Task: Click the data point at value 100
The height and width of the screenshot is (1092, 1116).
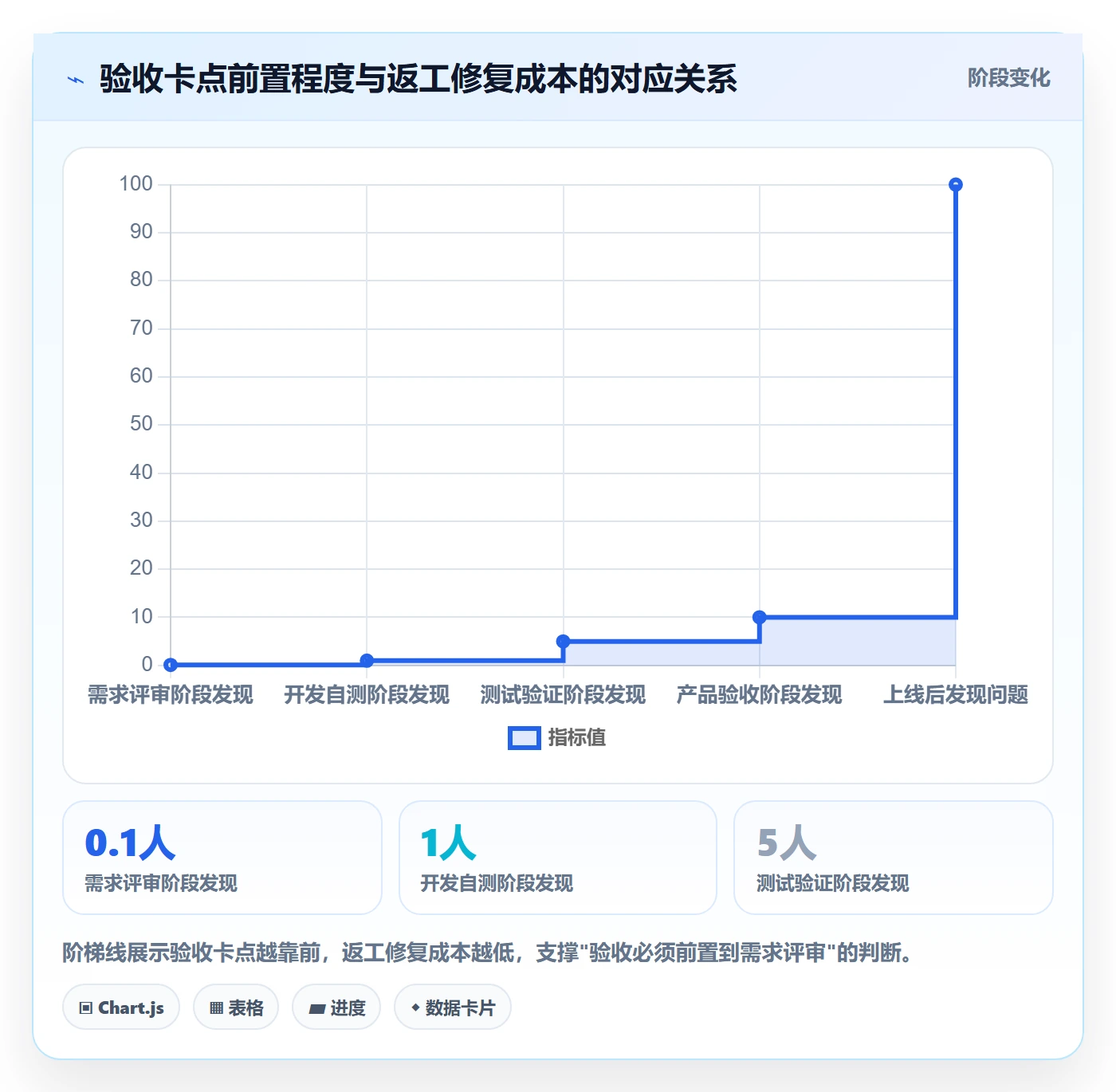Action: 955,185
